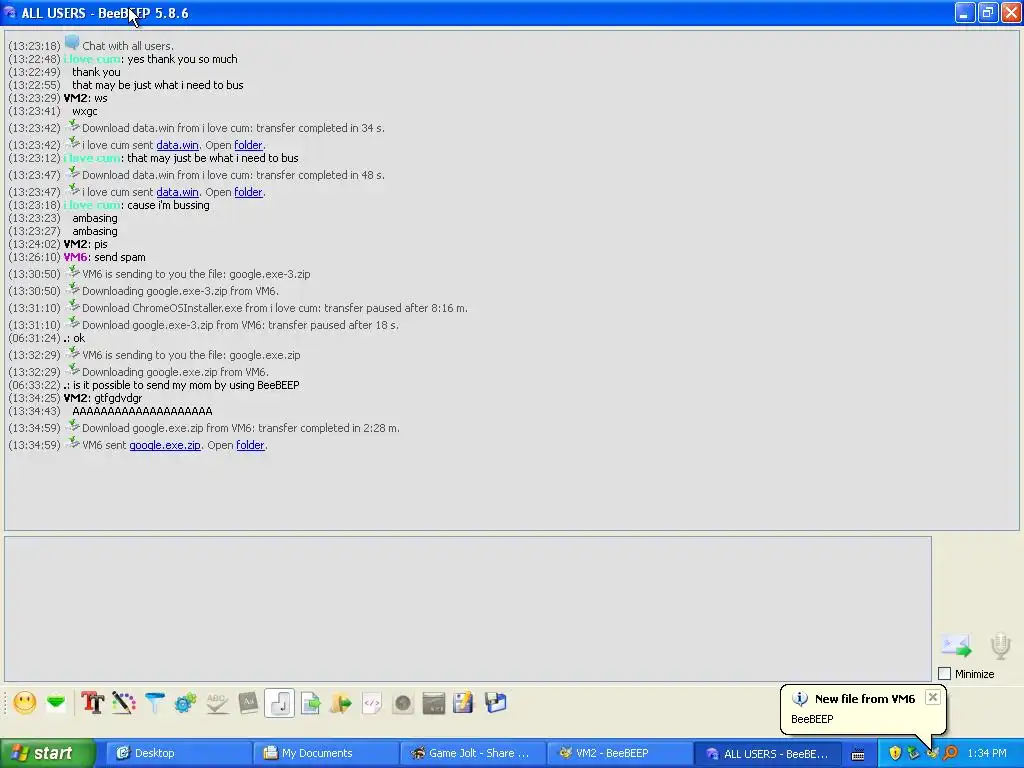
Task: Open folder link at 13:23:42
Action: pyautogui.click(x=249, y=145)
